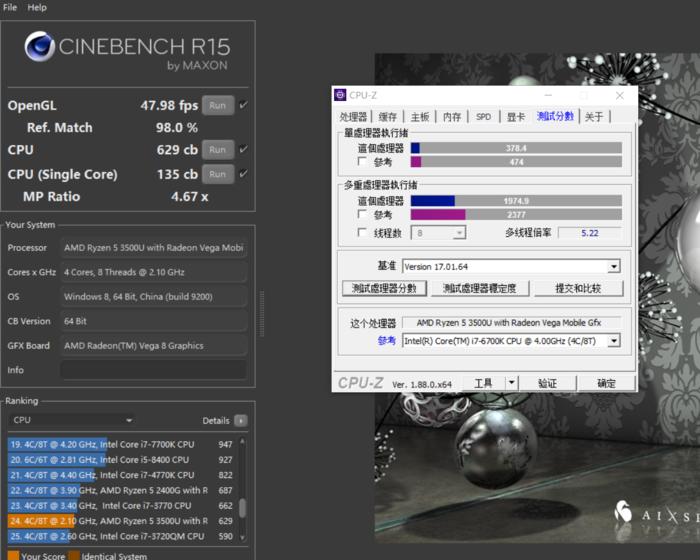Open the File menu in Cinebench
Viewport: 700px width, 560px height.
(10, 8)
